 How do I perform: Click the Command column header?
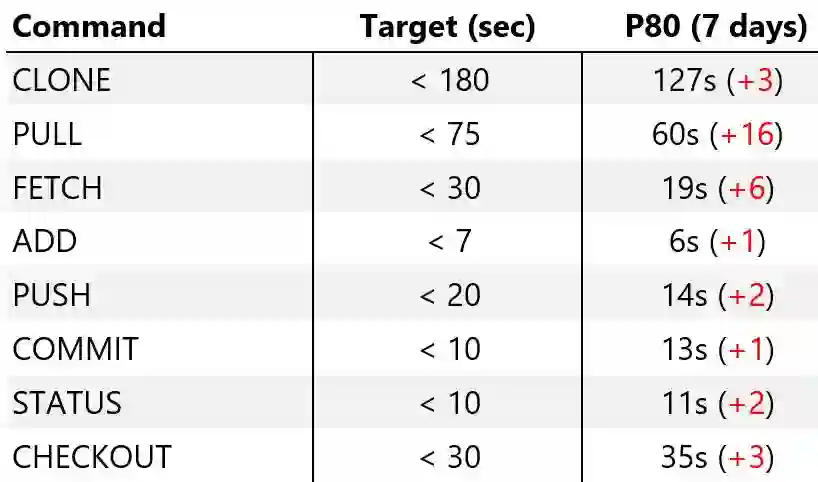[x=89, y=27]
